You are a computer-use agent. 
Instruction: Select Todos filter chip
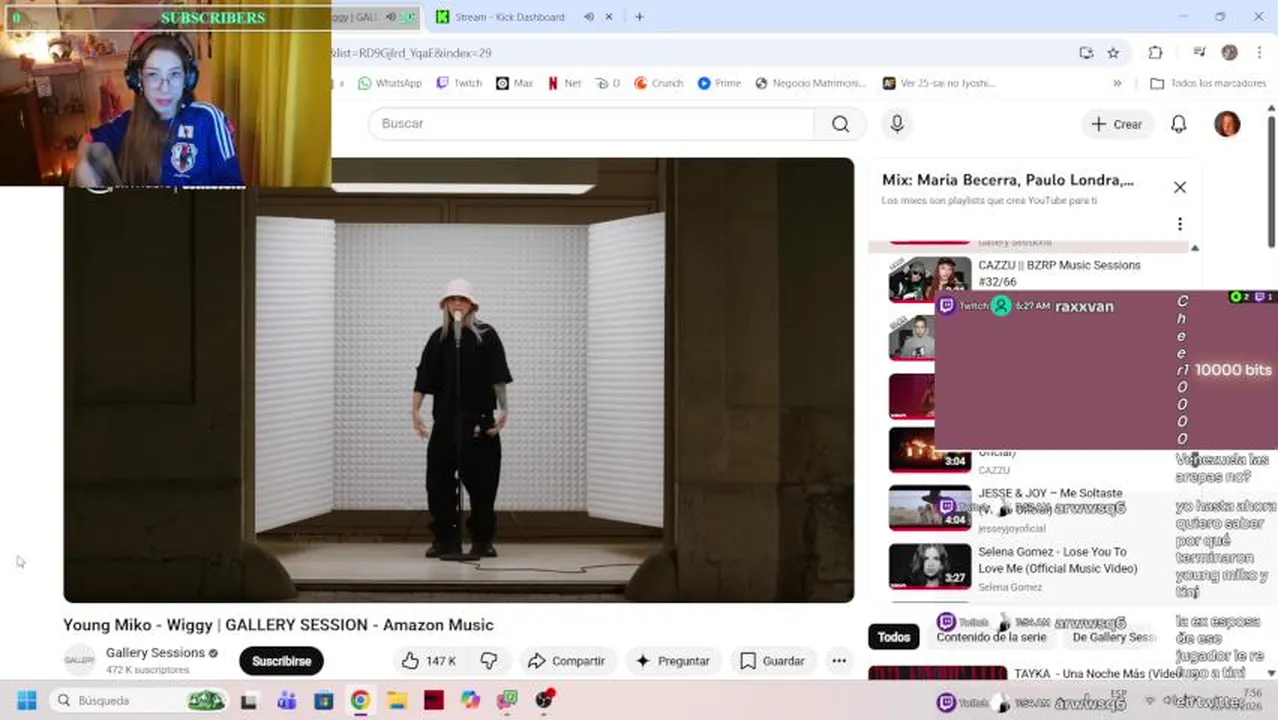(894, 637)
